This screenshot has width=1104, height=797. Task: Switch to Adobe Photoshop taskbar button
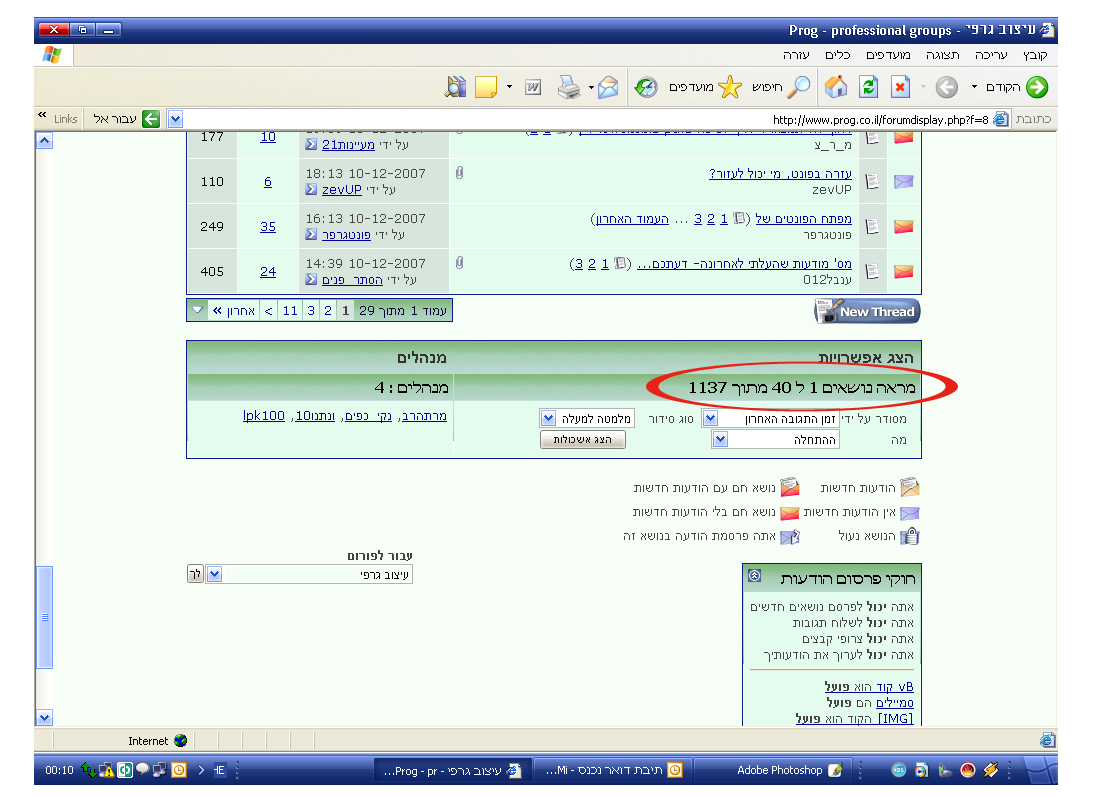coord(774,770)
